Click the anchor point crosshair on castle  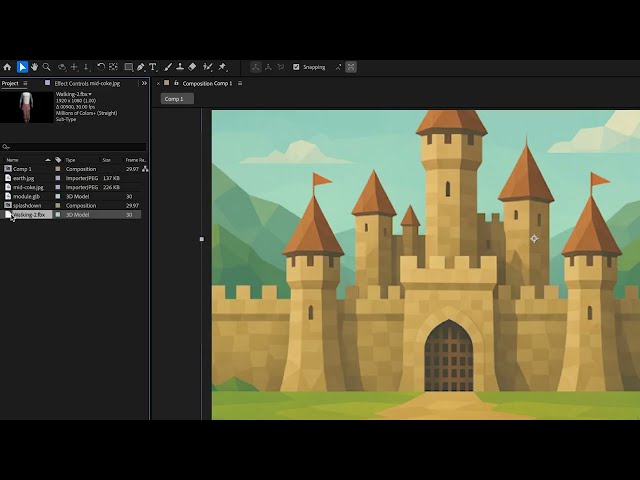coord(534,239)
